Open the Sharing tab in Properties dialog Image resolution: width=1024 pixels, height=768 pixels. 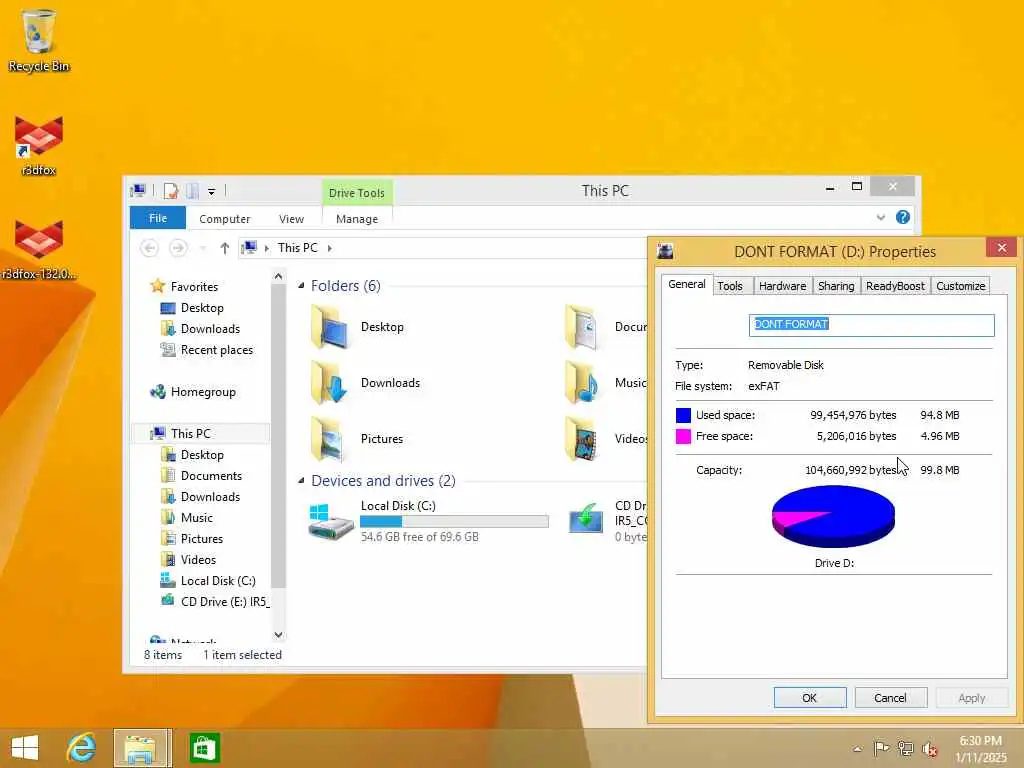click(x=836, y=286)
